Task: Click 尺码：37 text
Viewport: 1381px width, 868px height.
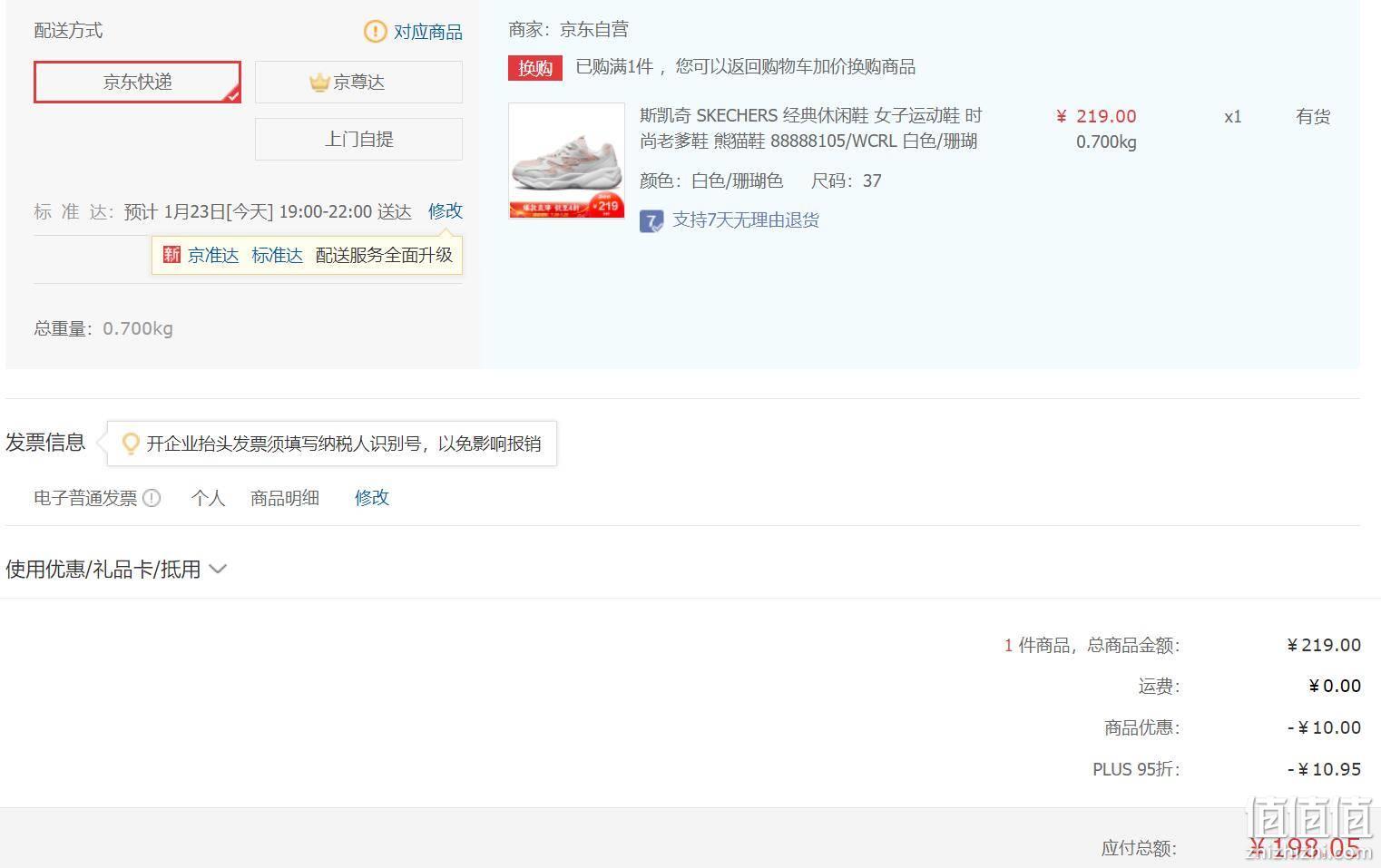Action: pyautogui.click(x=846, y=180)
